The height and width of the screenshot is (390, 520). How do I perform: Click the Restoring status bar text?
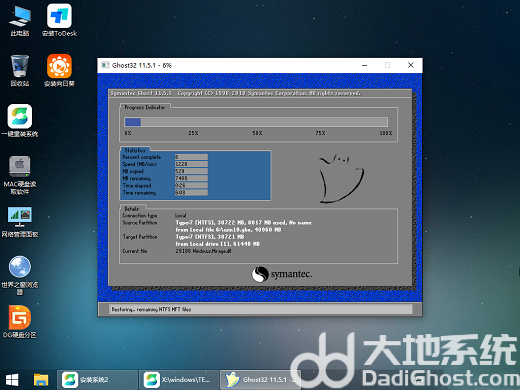coord(151,309)
